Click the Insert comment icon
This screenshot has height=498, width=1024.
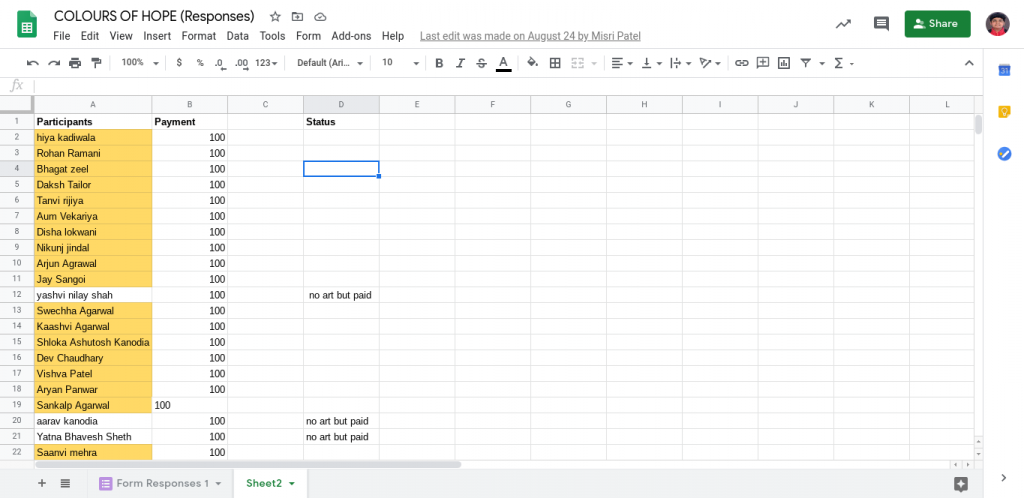[x=762, y=63]
